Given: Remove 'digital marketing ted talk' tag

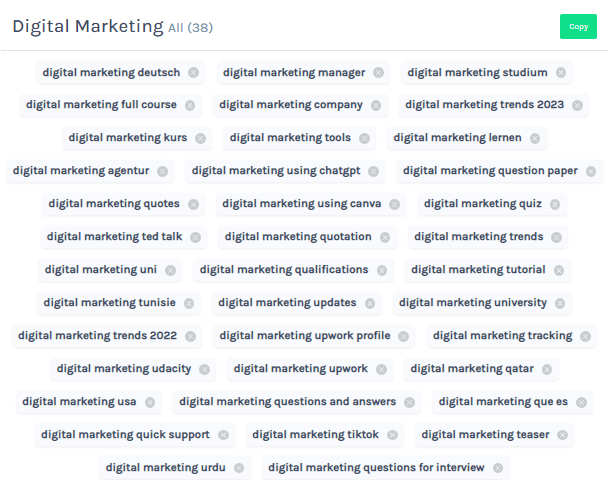Looking at the screenshot, I should coord(196,237).
